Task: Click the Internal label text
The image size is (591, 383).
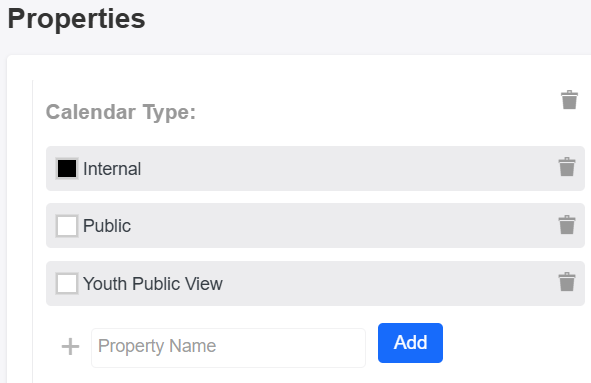Action: point(112,169)
